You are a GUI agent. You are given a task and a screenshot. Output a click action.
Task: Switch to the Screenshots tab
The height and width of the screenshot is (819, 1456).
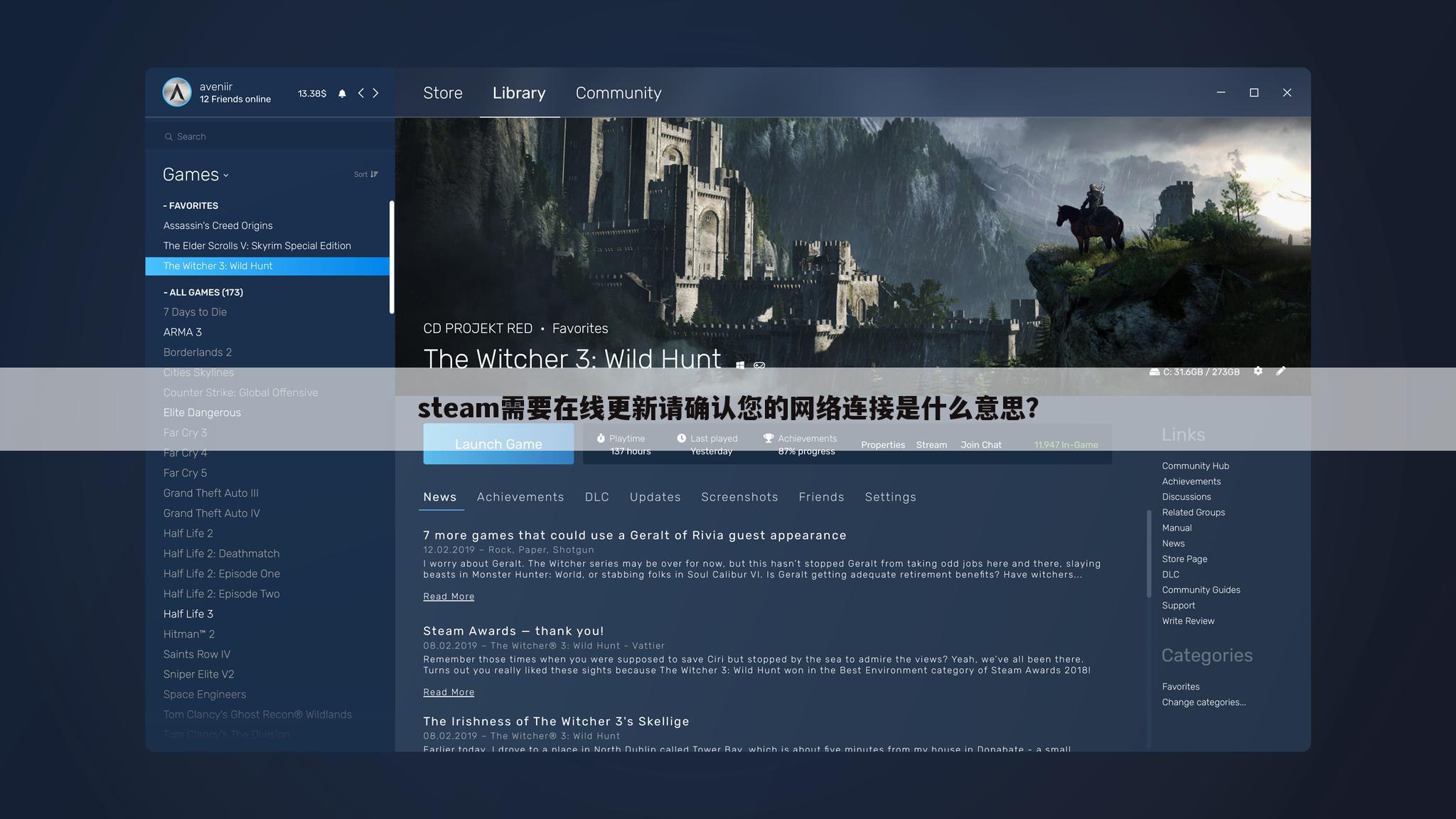(x=739, y=497)
